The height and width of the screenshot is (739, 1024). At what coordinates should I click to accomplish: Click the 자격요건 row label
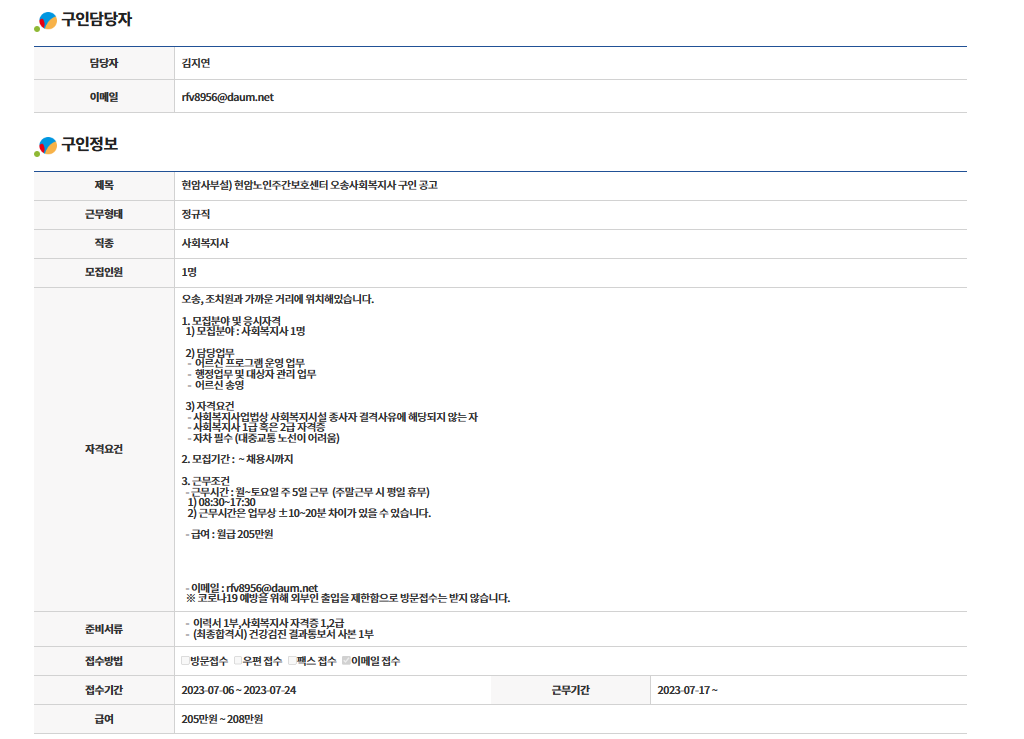pyautogui.click(x=104, y=449)
